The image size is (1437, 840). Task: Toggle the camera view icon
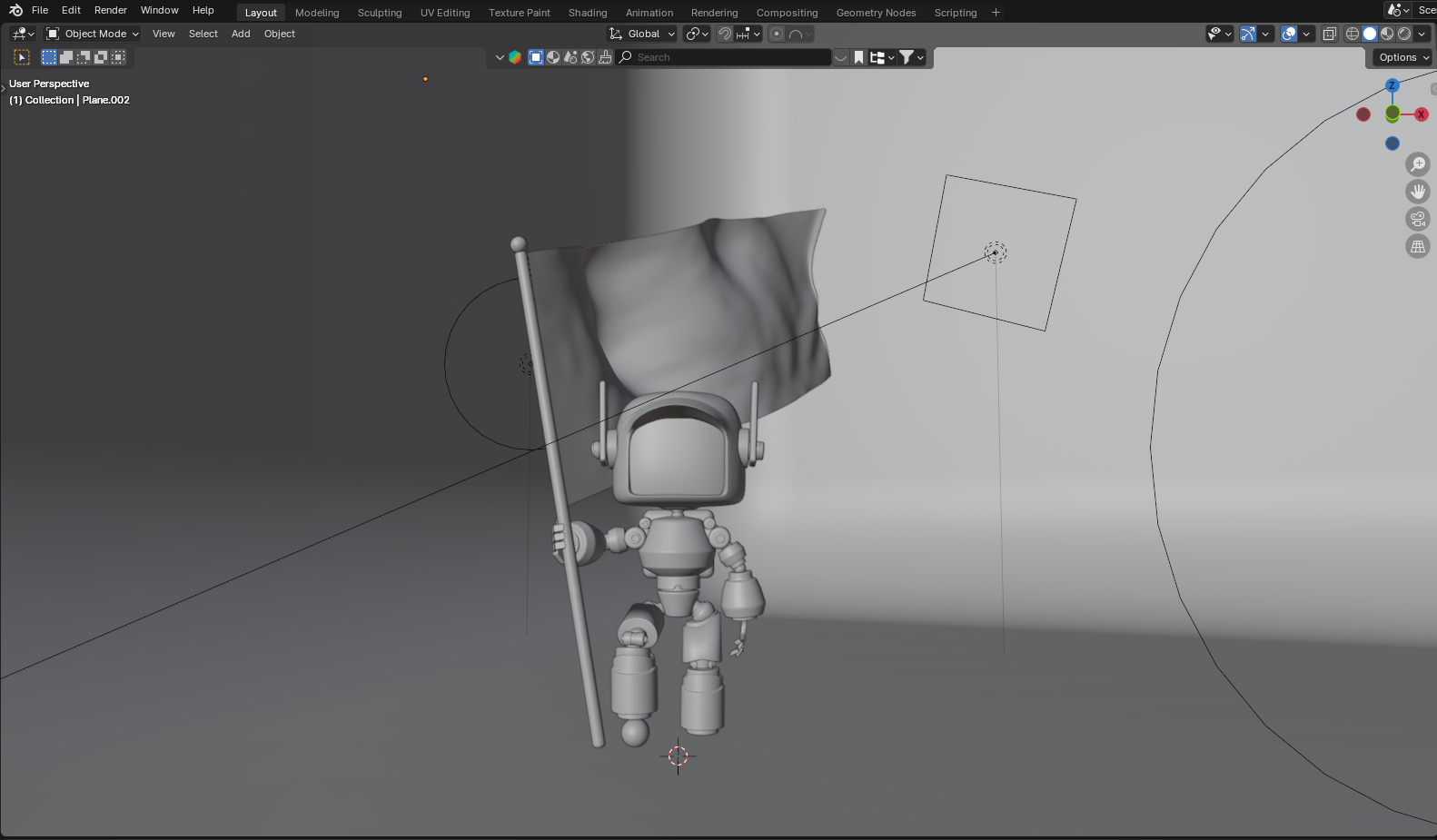[1417, 219]
